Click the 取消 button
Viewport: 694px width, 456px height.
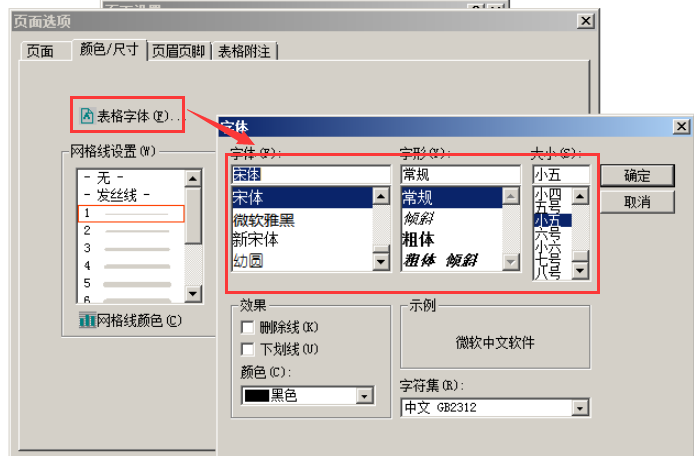click(637, 202)
